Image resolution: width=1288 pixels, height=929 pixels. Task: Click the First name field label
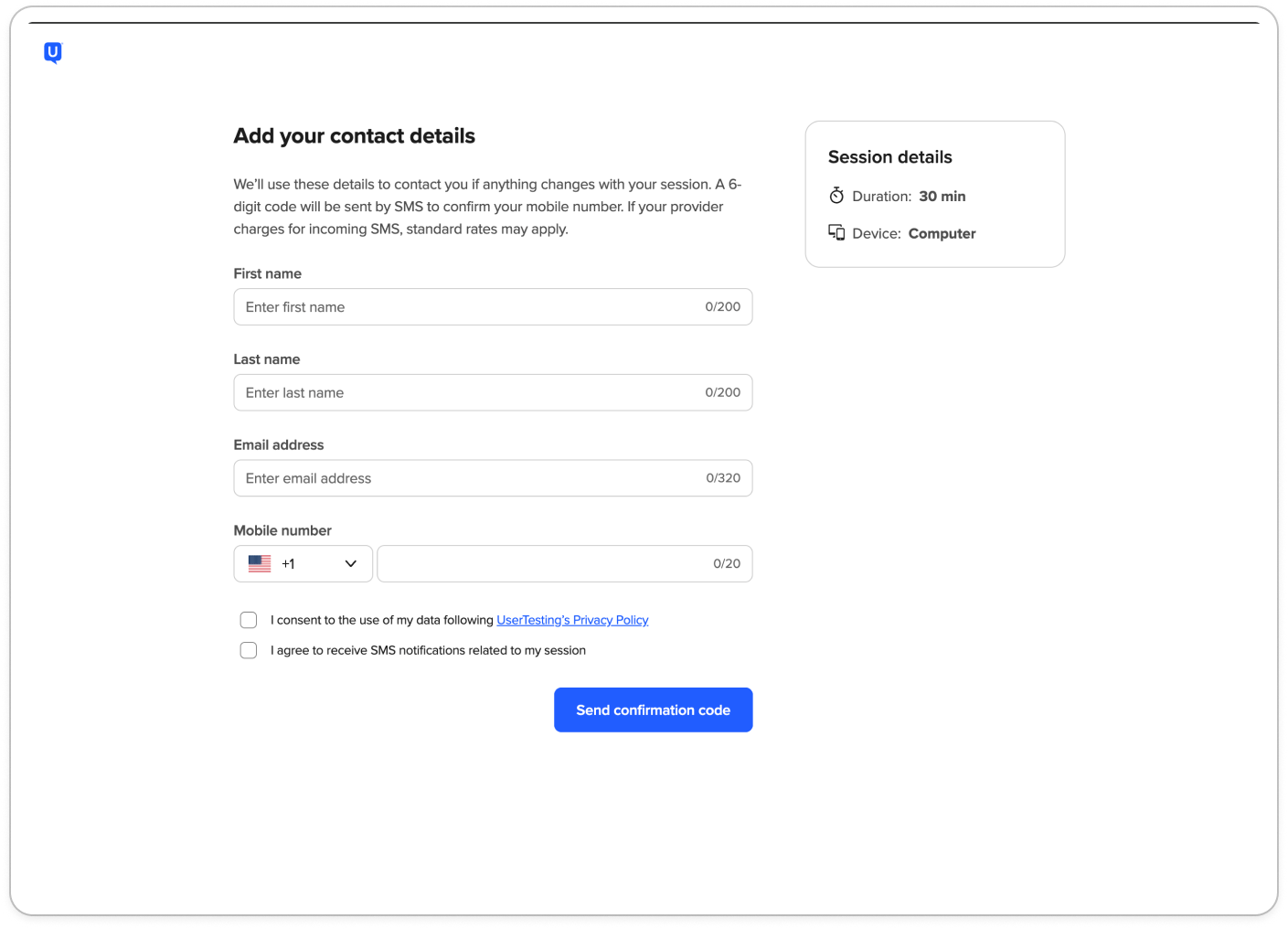point(267,273)
